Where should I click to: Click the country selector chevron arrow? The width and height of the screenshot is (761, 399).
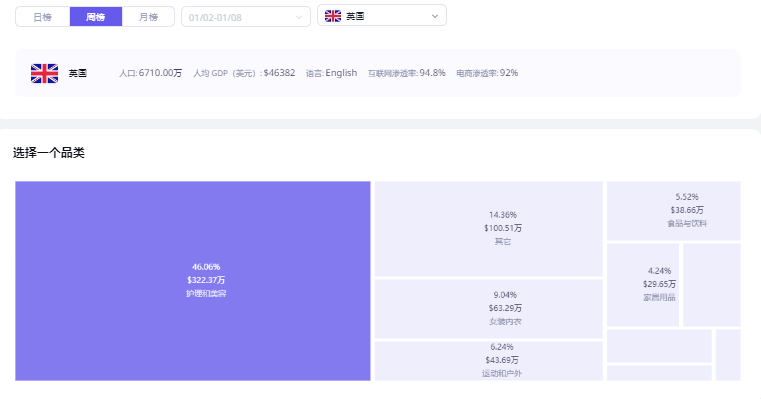(435, 16)
